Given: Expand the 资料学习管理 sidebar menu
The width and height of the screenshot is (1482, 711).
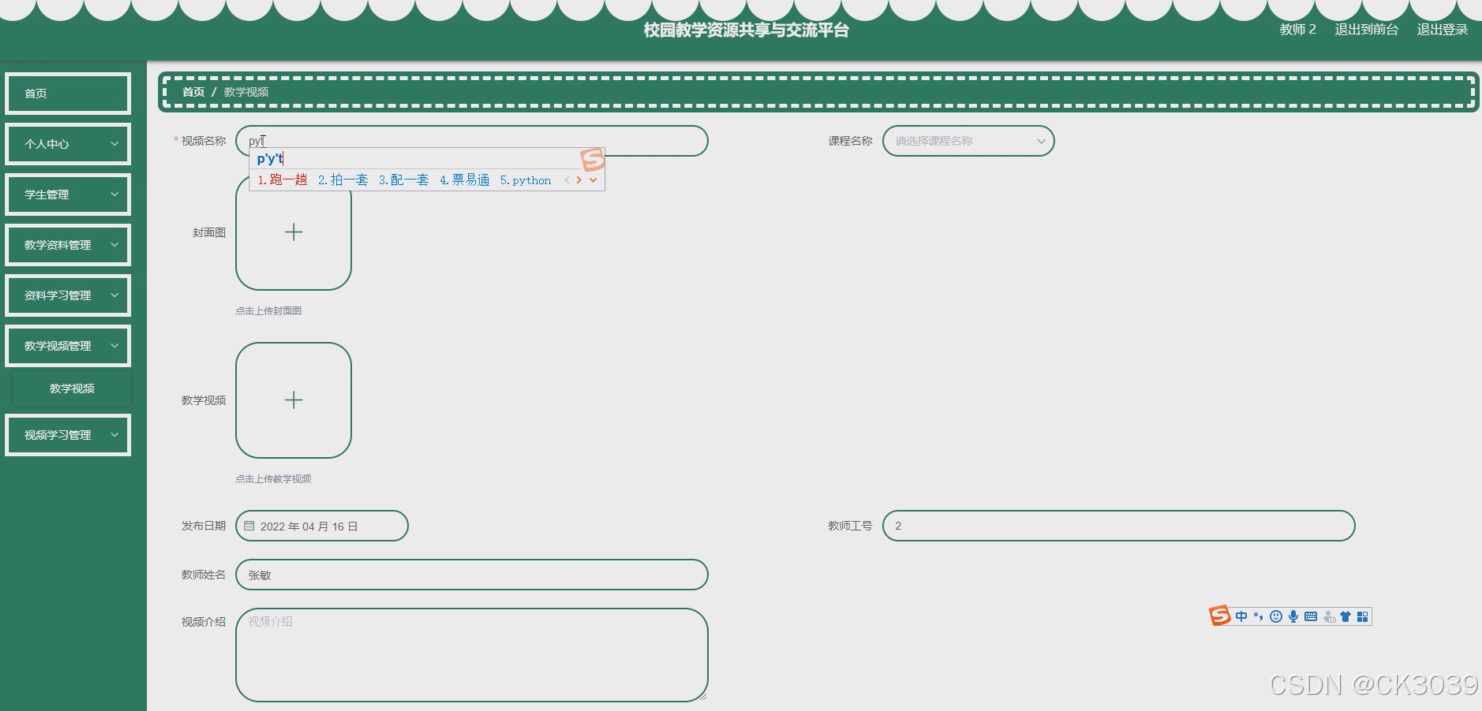Looking at the screenshot, I should pyautogui.click(x=68, y=295).
